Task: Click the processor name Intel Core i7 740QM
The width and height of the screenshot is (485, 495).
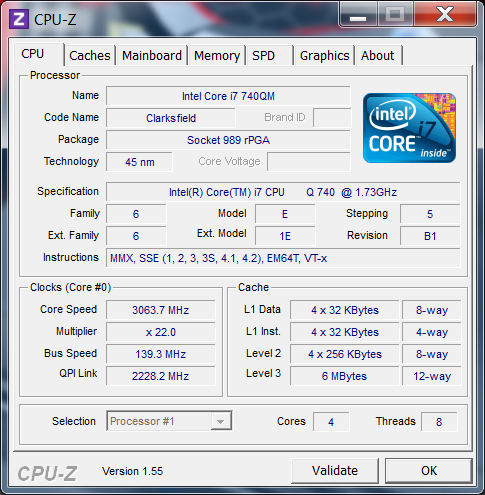Action: coord(228,96)
